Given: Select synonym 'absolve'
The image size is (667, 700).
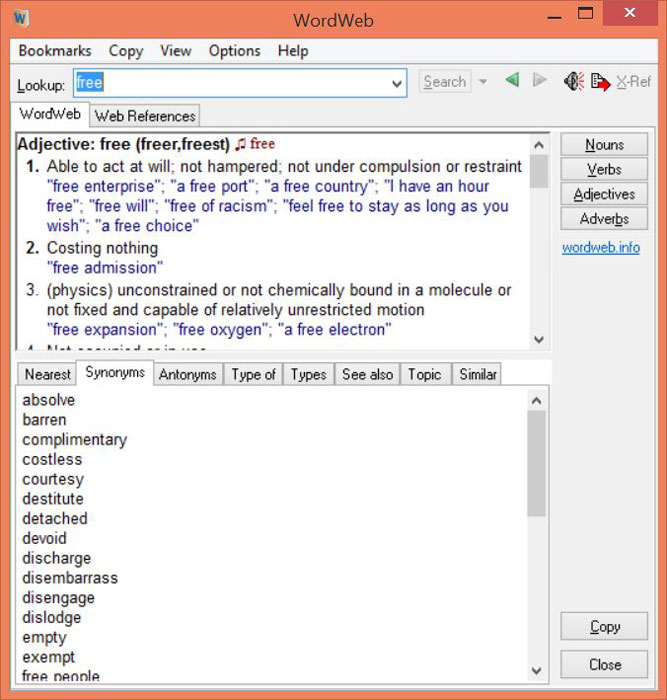Looking at the screenshot, I should point(49,400).
